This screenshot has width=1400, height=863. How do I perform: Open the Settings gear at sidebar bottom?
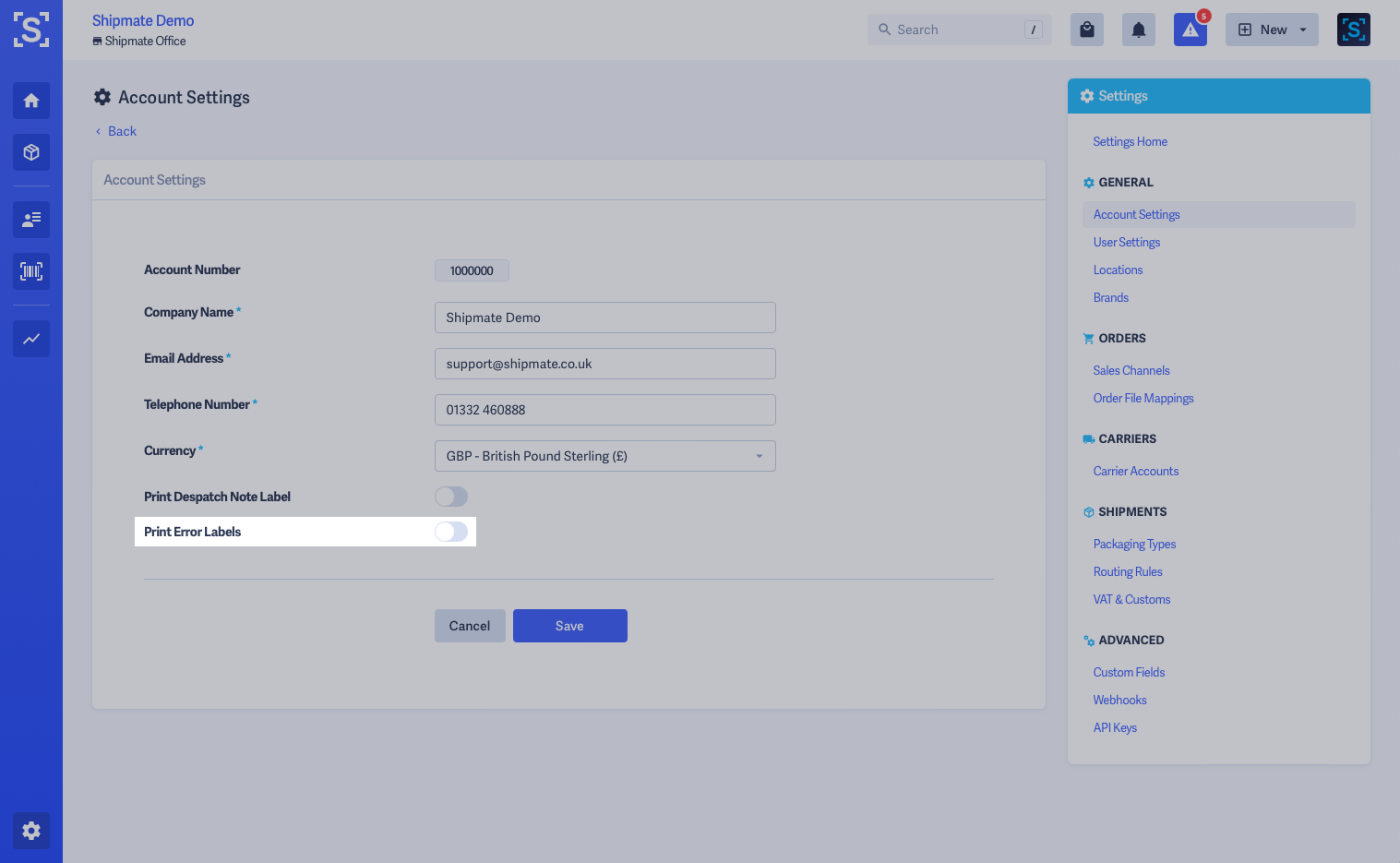click(31, 831)
